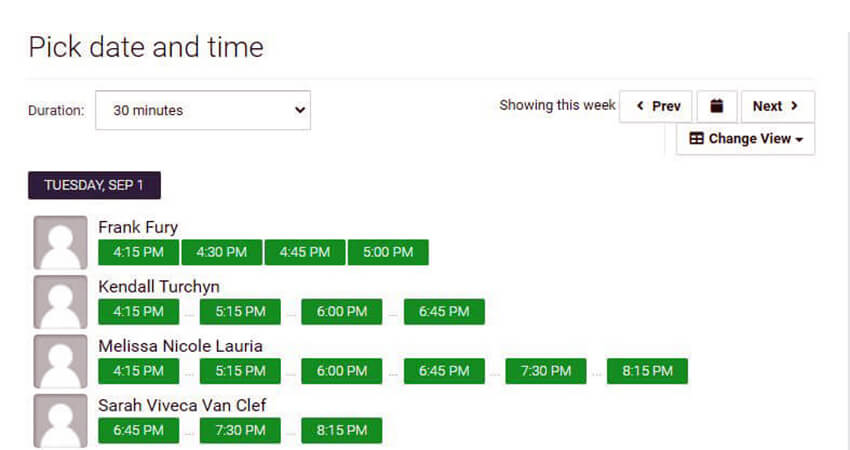
Task: Choose Melissa Nicole Lauria's 7:30 PM time
Action: [546, 371]
